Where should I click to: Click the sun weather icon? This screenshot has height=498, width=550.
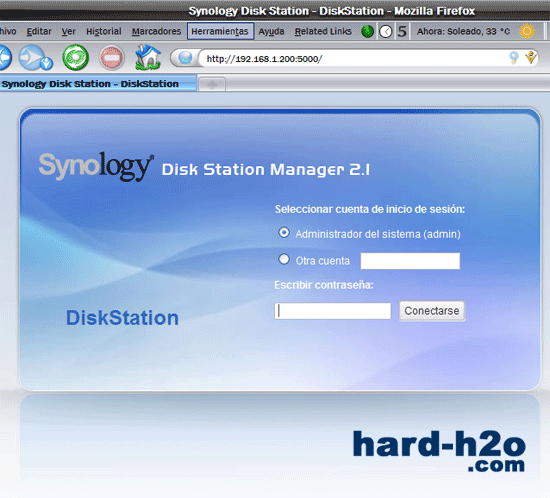[x=527, y=31]
